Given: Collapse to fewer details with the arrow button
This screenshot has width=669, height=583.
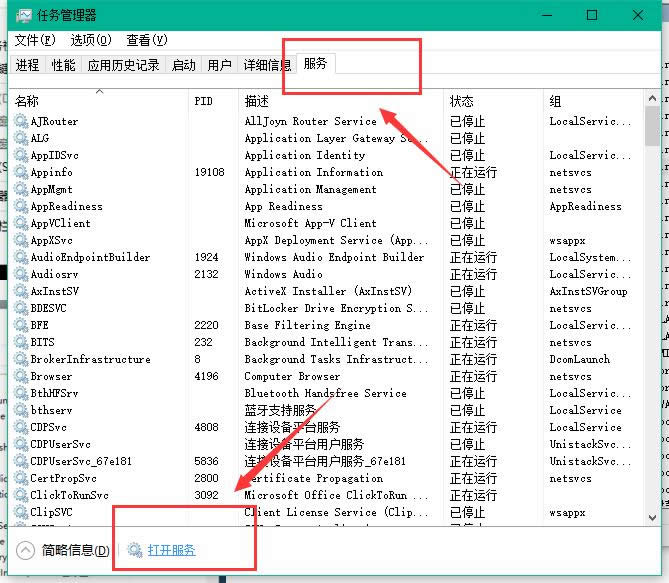Looking at the screenshot, I should [x=26, y=550].
